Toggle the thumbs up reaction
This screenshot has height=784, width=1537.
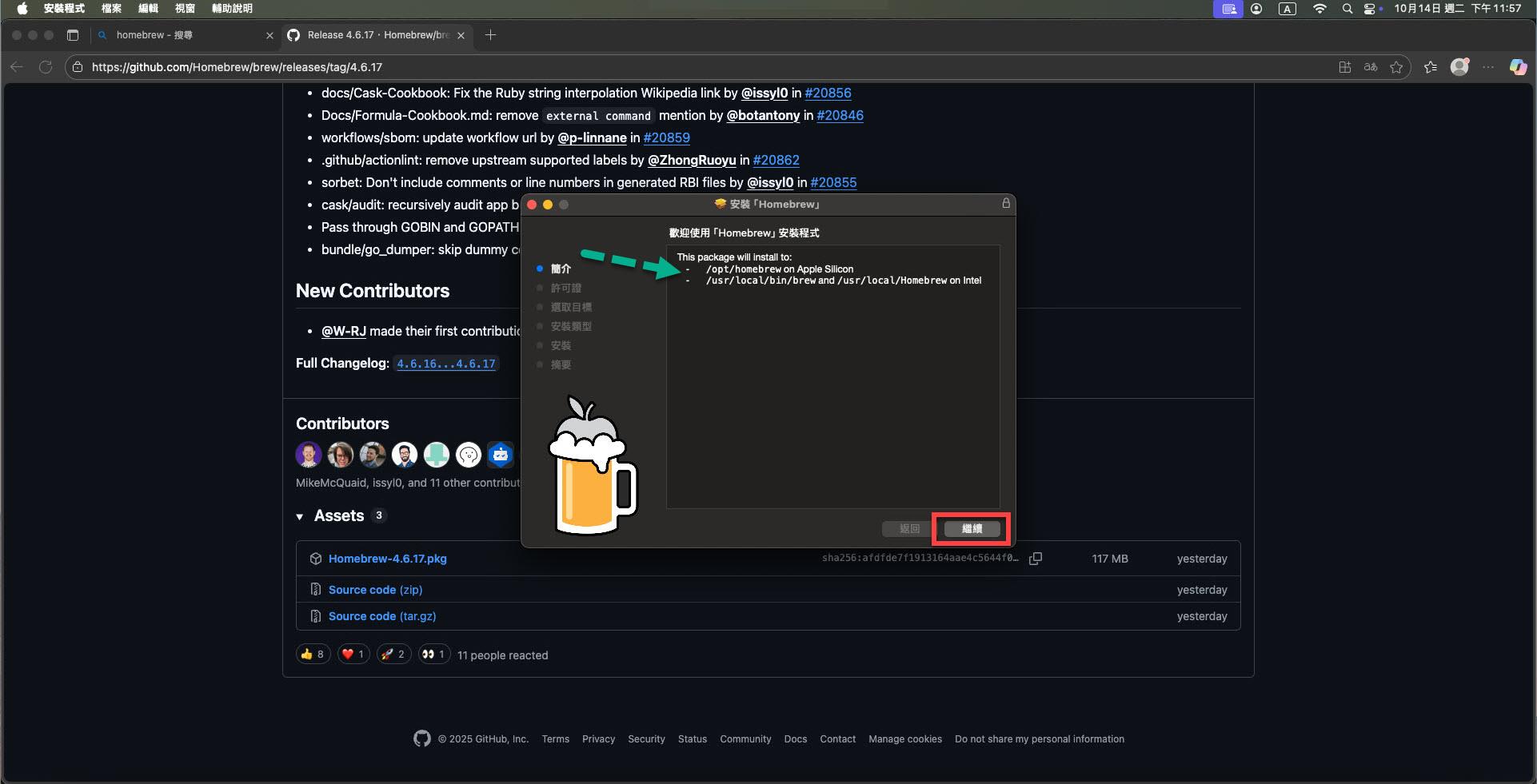click(x=313, y=655)
